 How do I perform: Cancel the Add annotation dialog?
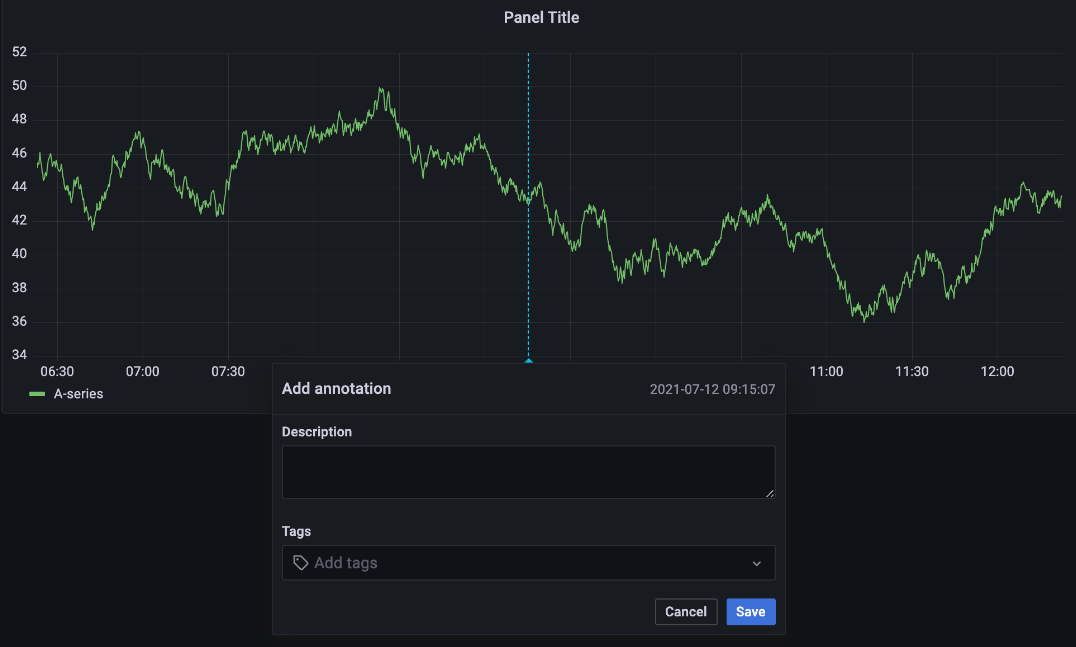point(686,612)
